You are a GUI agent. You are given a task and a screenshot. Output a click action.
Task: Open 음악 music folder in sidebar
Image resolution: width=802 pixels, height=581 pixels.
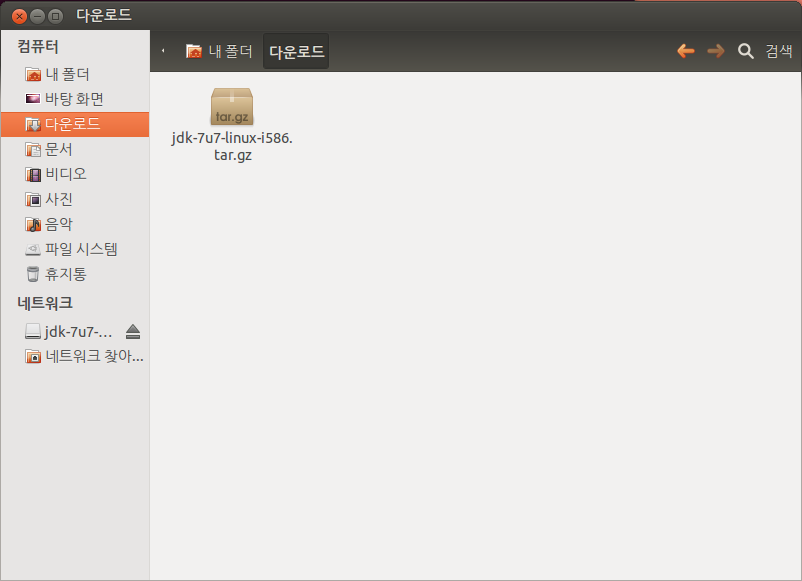coord(58,224)
